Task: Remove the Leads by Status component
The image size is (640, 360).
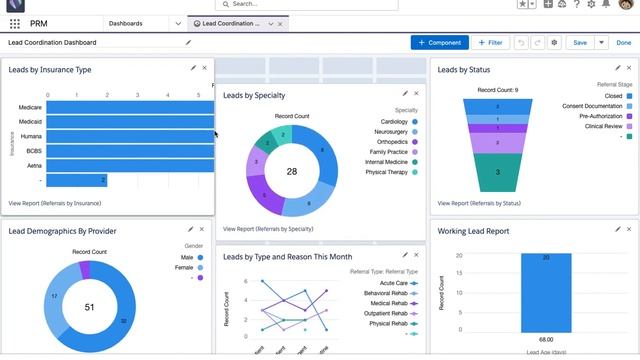Action: 629,68
